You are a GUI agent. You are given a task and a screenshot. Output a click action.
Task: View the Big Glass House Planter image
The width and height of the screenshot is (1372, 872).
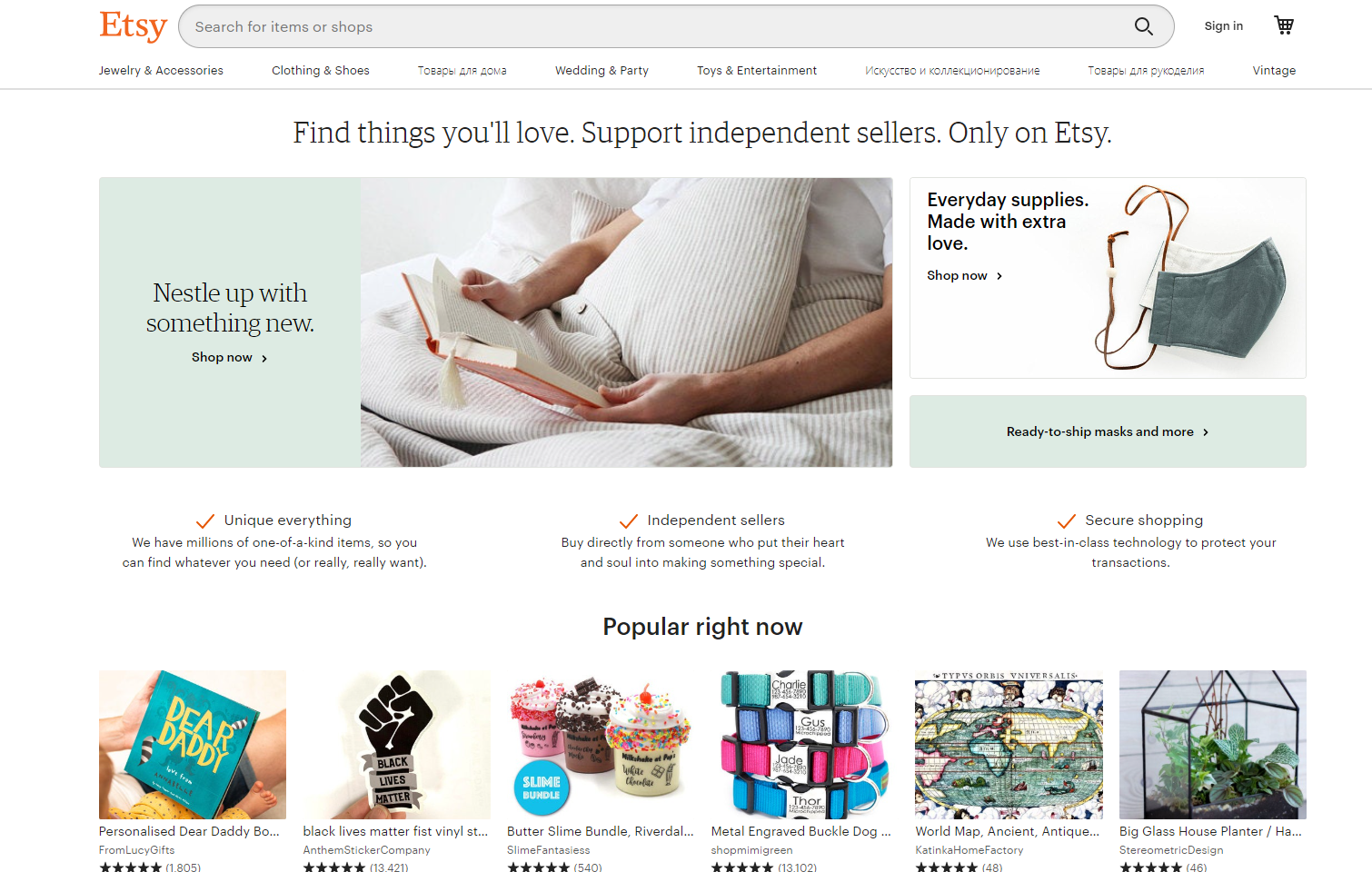click(x=1213, y=745)
